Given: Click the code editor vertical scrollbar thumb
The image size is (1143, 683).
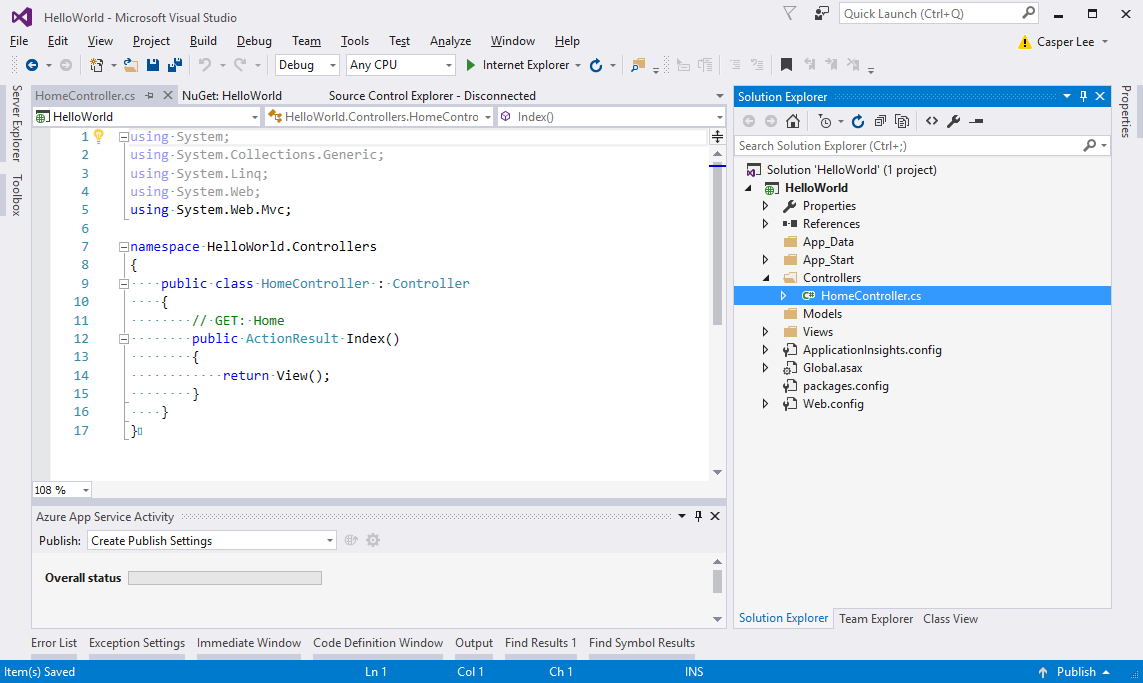Looking at the screenshot, I should point(717,244).
